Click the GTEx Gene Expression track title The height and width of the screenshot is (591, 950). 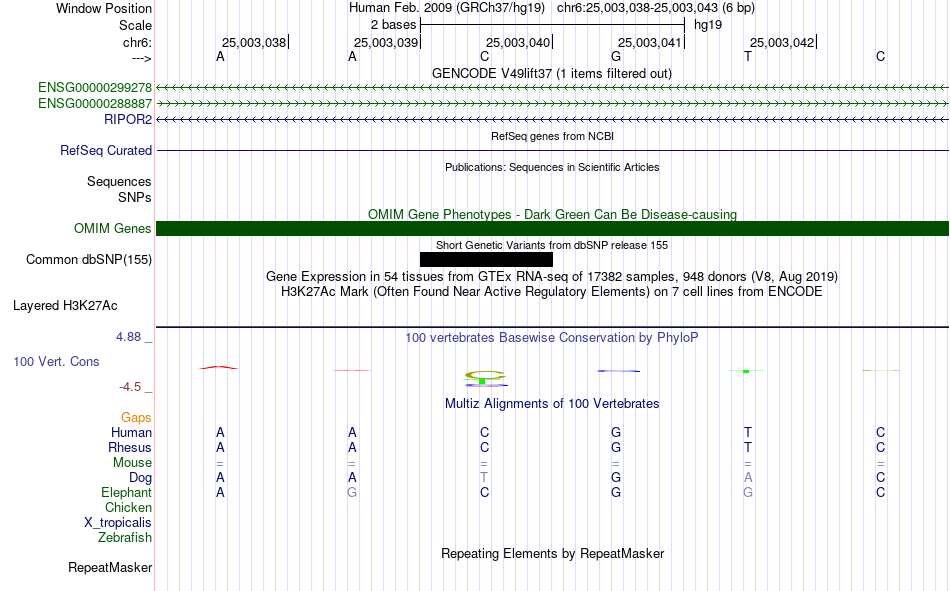click(x=552, y=276)
